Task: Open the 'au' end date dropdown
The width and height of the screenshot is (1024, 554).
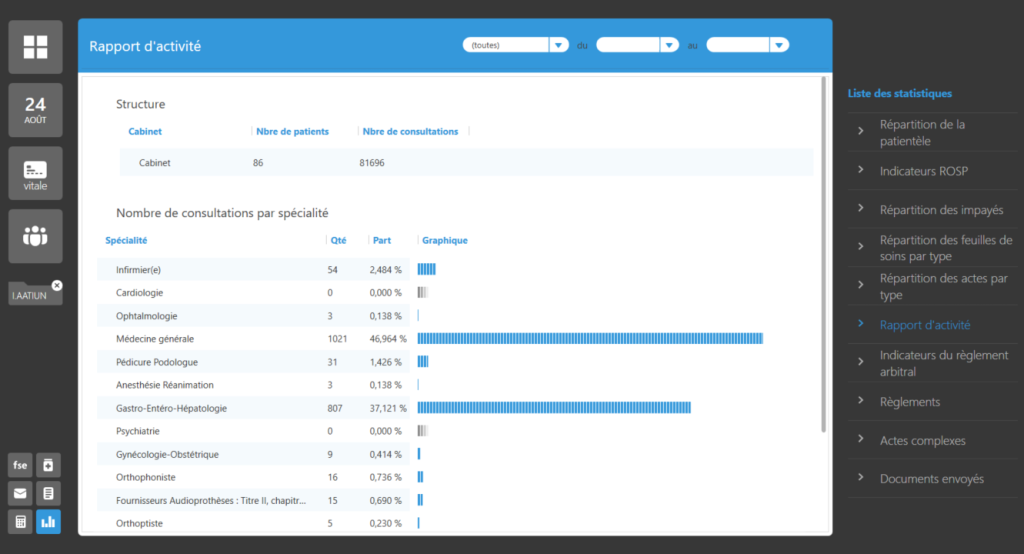Action: click(x=747, y=45)
